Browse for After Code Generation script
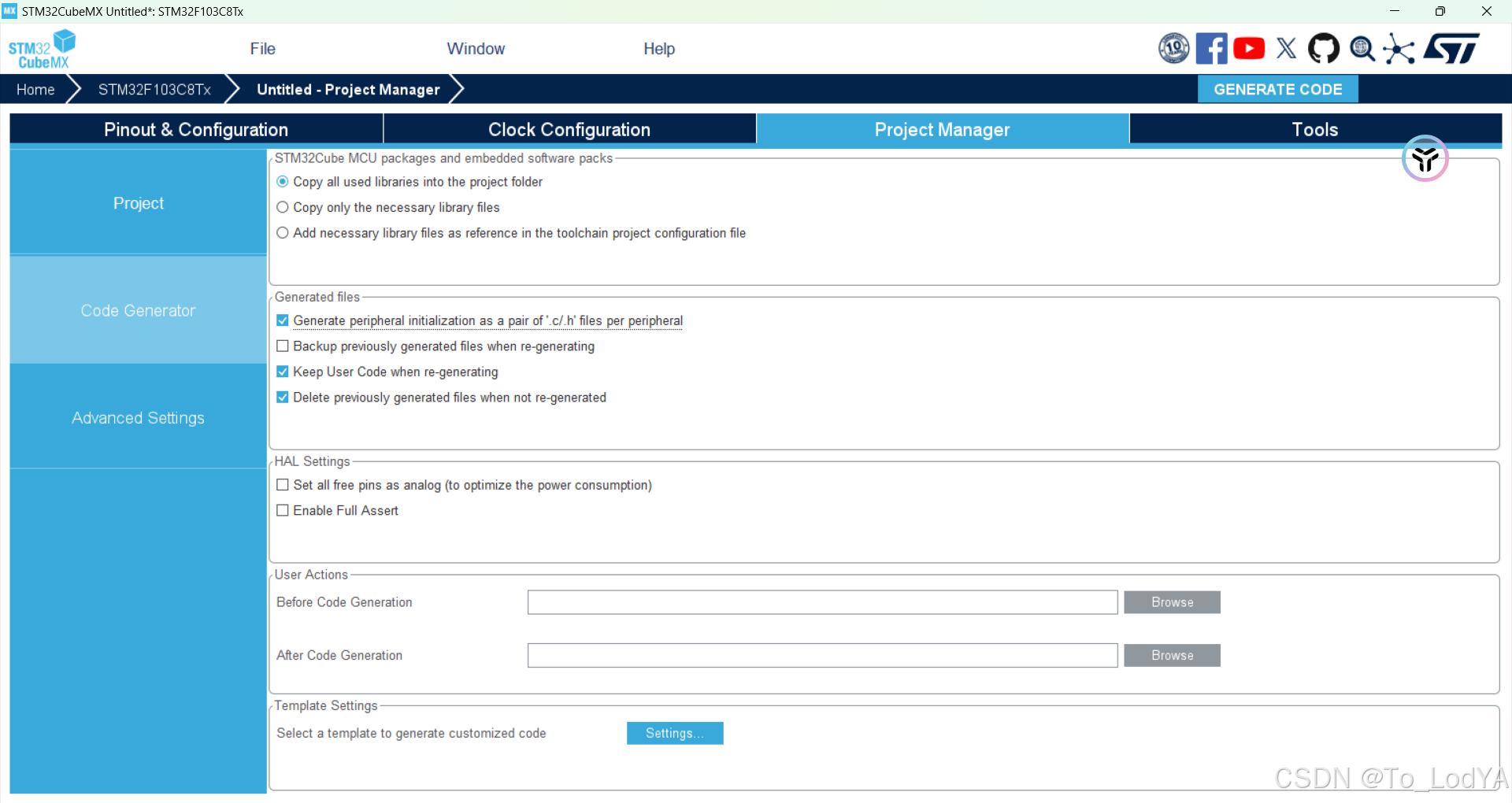 (x=1172, y=656)
